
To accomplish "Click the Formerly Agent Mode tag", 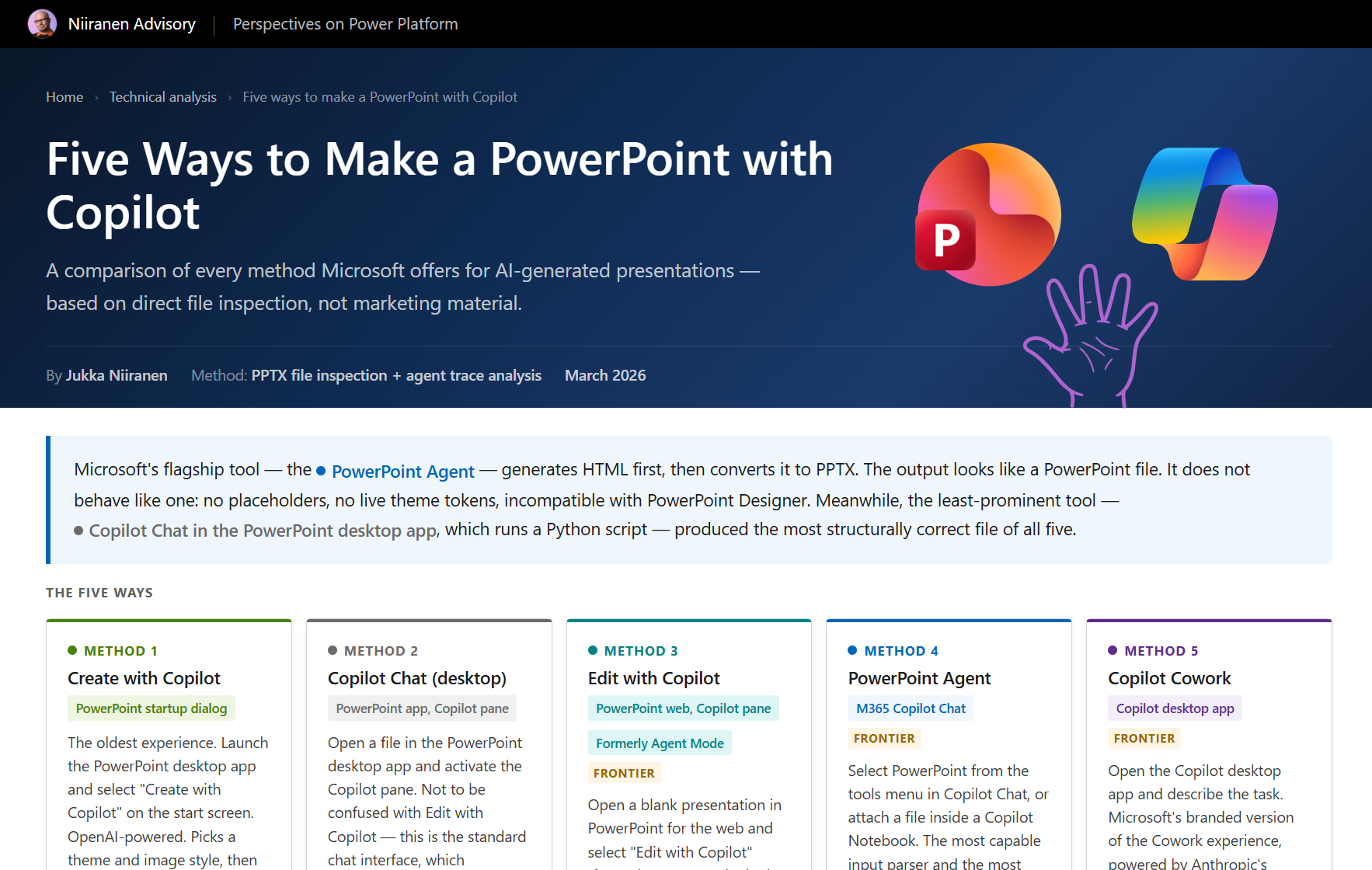I will coord(660,743).
